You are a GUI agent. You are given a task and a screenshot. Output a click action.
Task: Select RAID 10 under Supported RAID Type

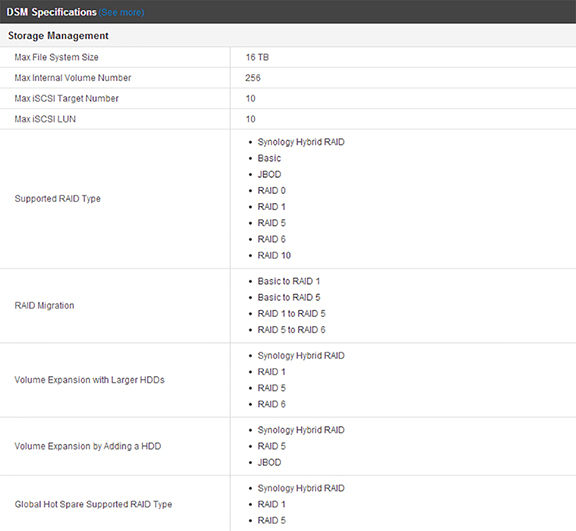click(274, 255)
